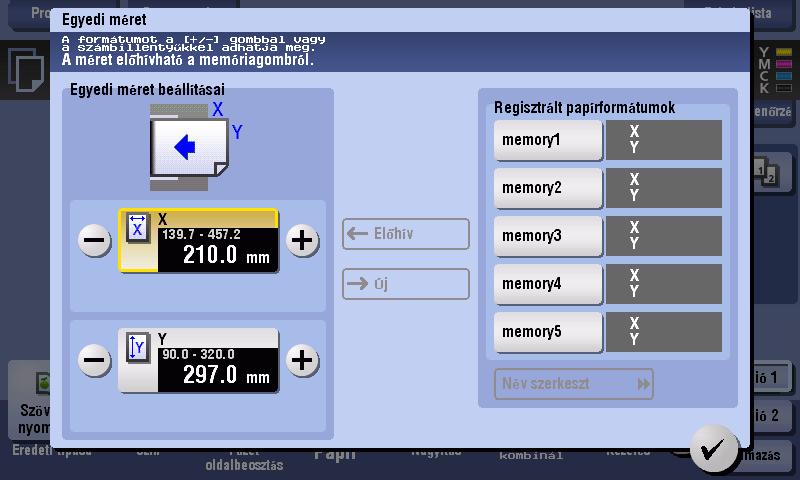The image size is (800, 480).
Task: Click the Előhív recall button
Action: [406, 234]
